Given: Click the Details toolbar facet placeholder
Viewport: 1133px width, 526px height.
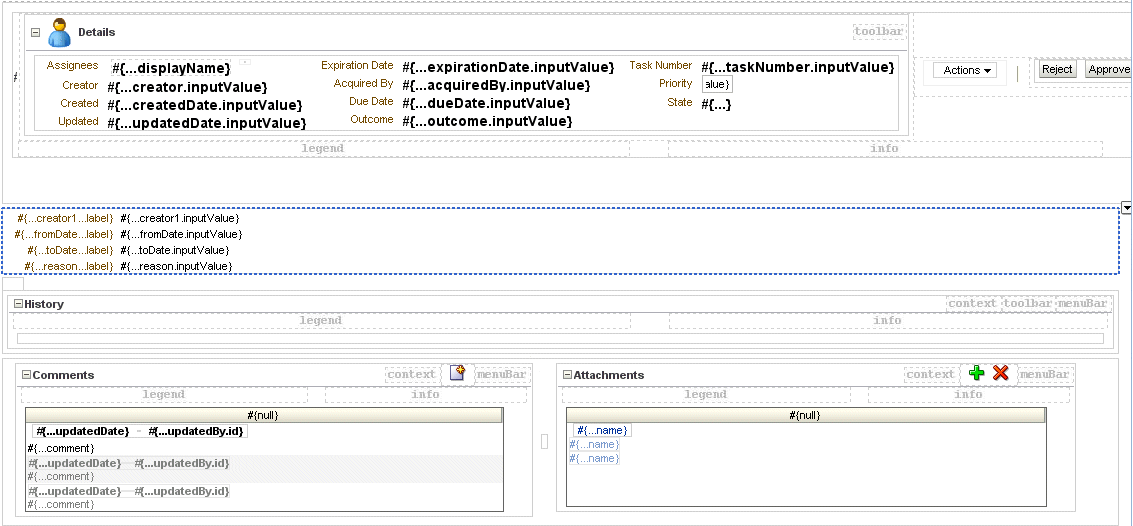Looking at the screenshot, I should pos(879,32).
